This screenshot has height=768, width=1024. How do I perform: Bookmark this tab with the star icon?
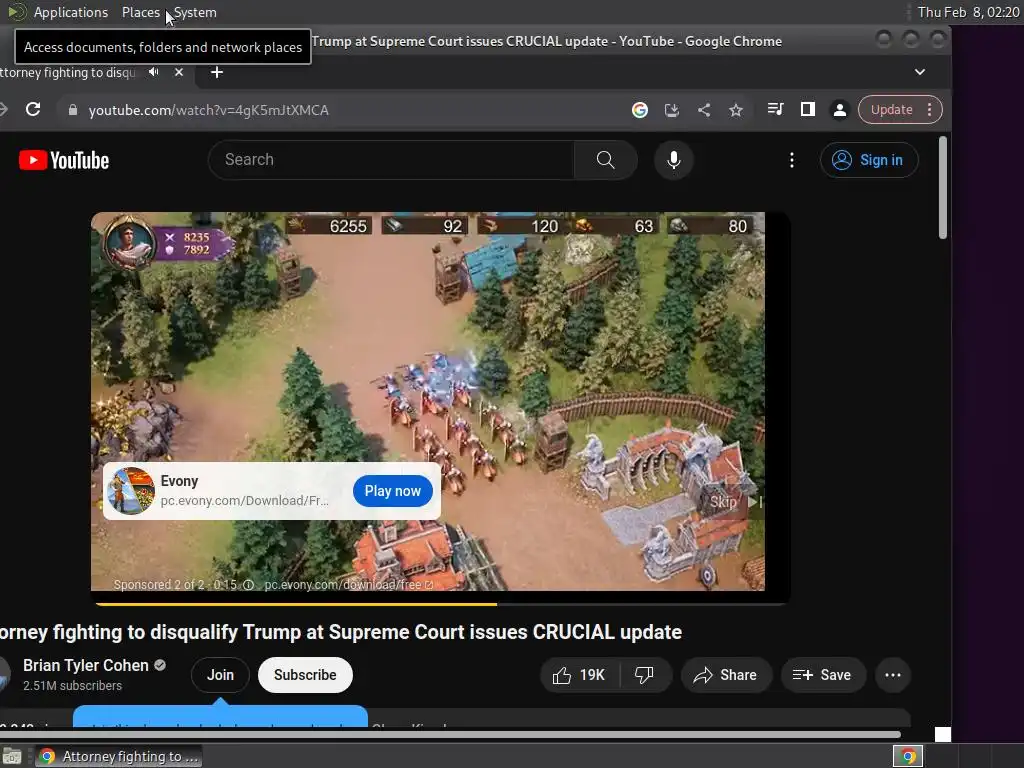point(736,110)
